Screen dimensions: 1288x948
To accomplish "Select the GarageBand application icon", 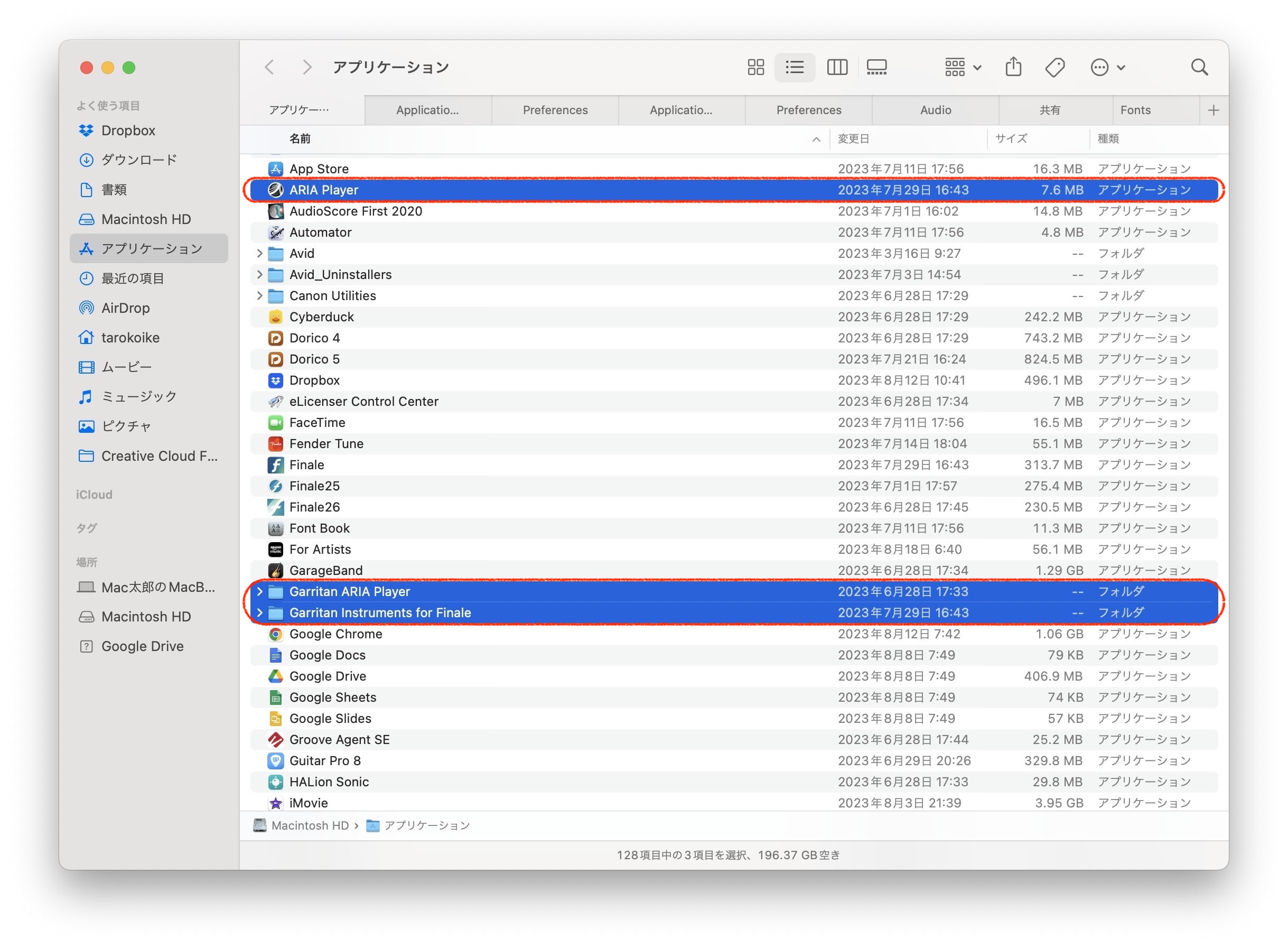I will pos(275,570).
